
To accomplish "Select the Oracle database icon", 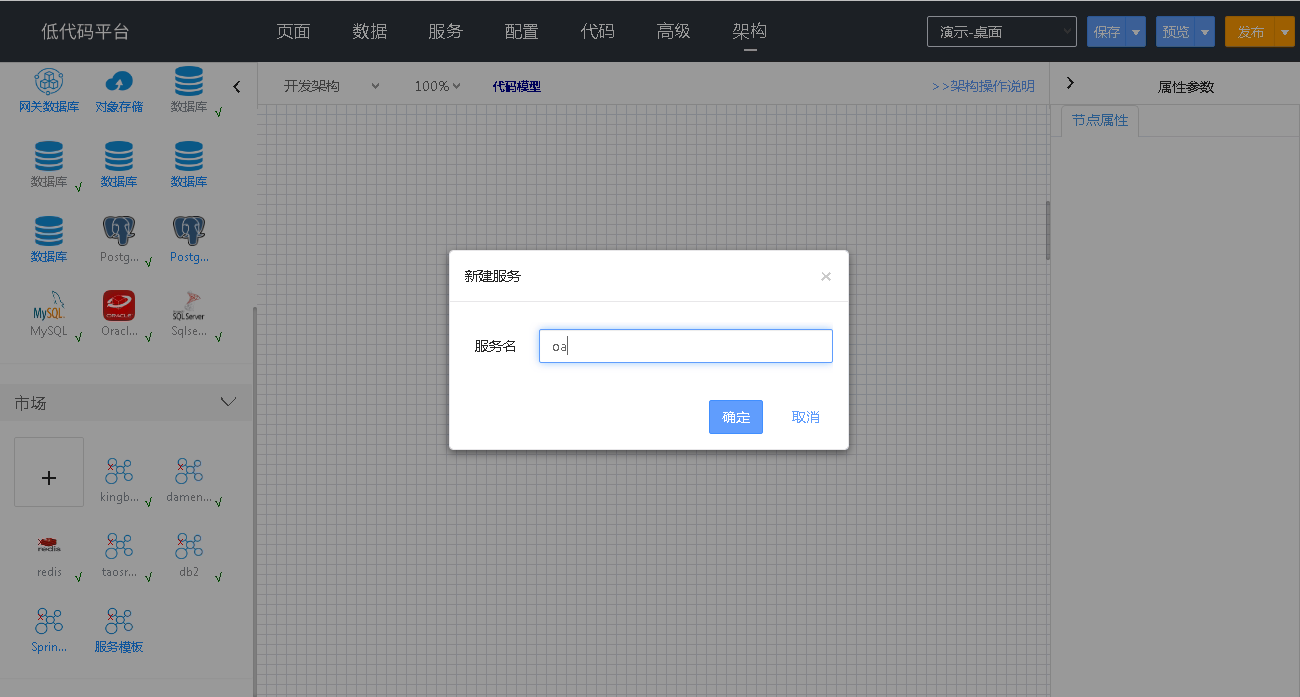I will tap(119, 305).
